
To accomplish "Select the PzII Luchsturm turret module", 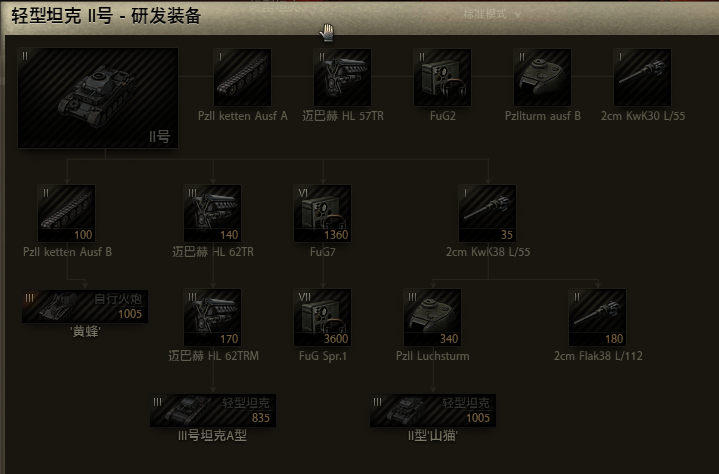I will pyautogui.click(x=432, y=317).
